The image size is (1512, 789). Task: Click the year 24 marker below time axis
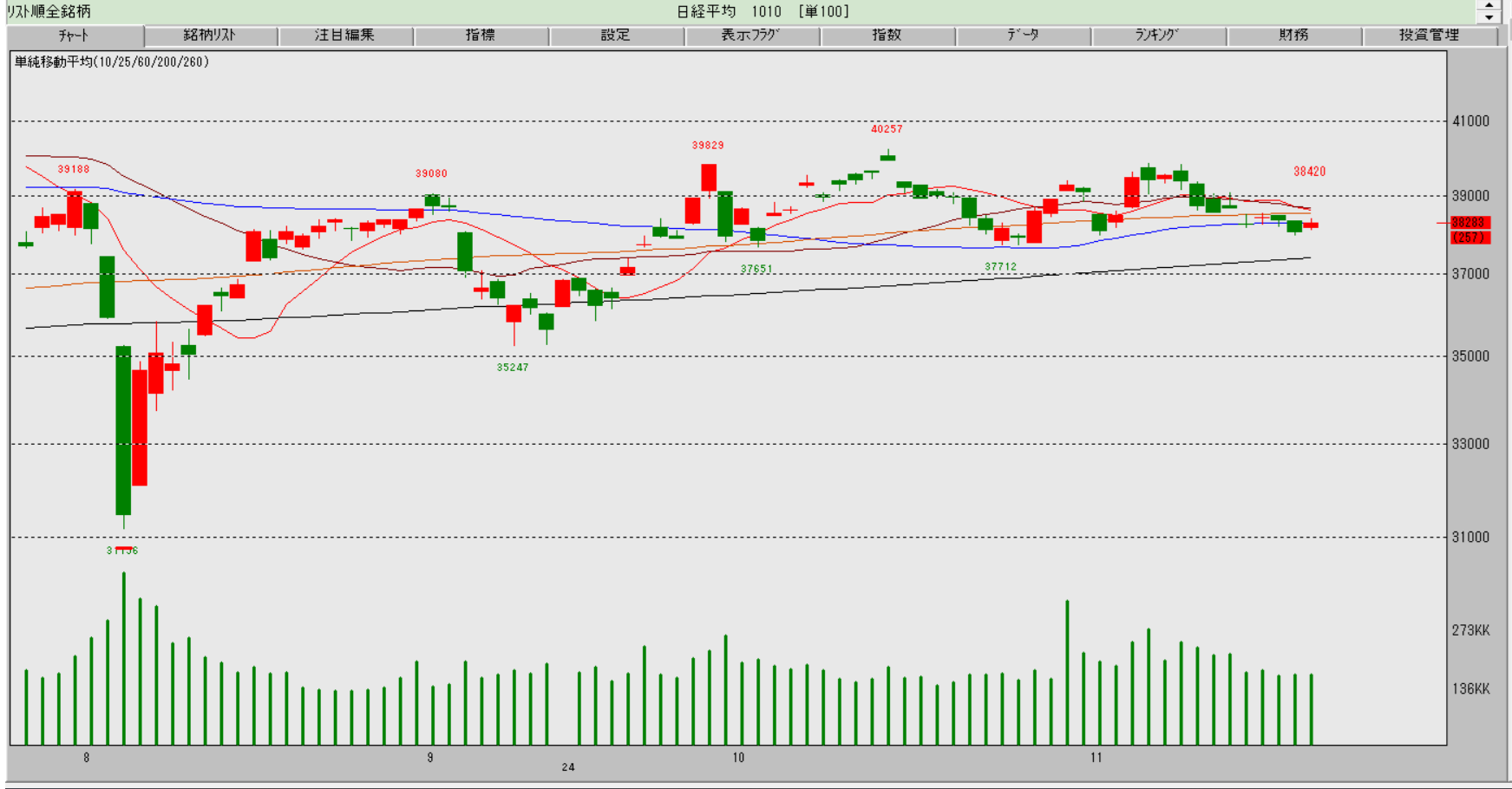click(568, 767)
